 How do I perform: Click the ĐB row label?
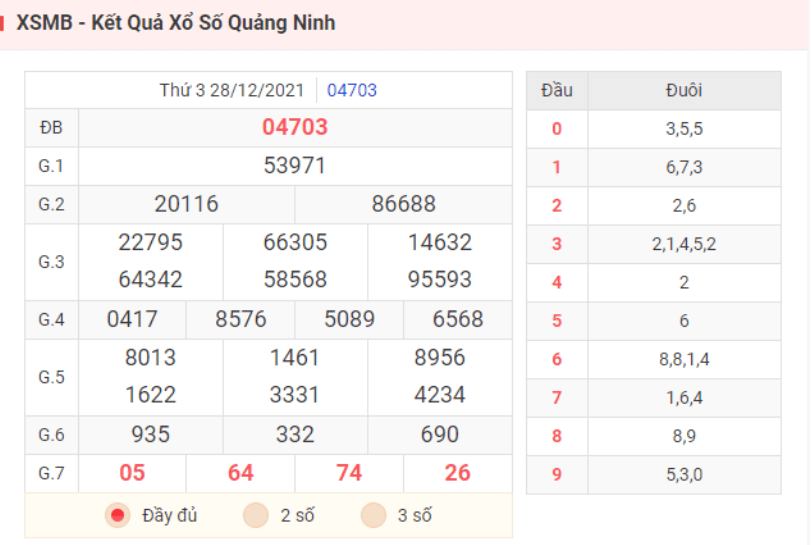pos(51,128)
